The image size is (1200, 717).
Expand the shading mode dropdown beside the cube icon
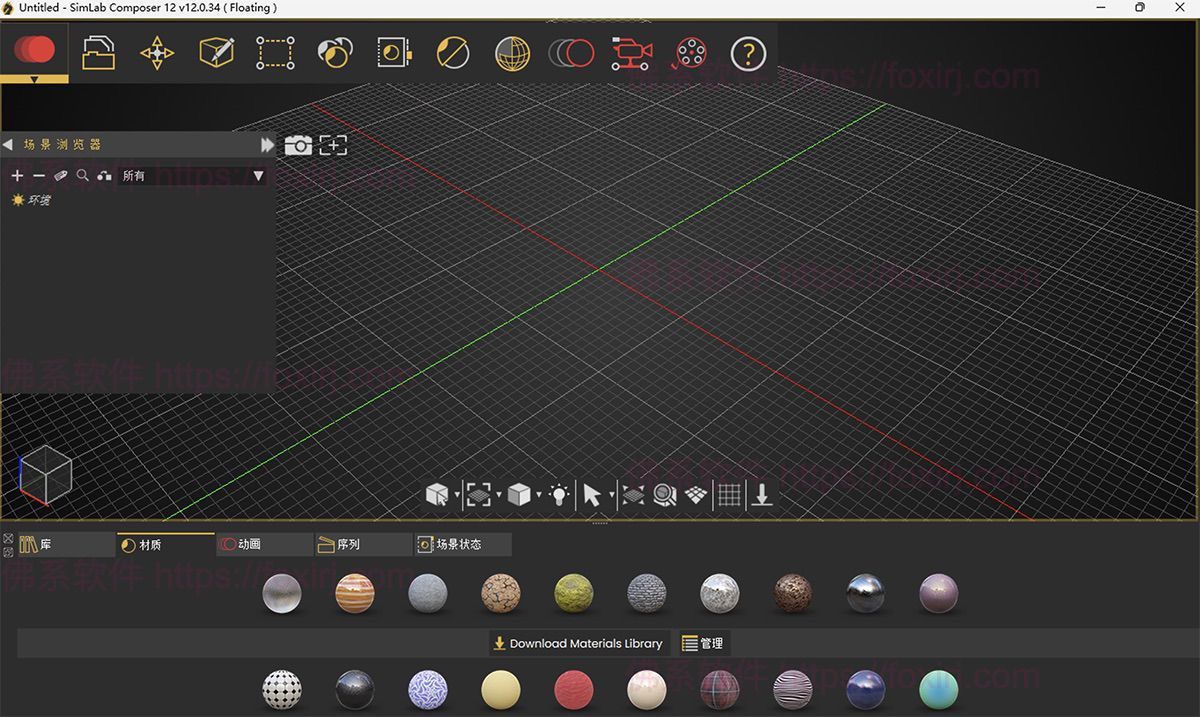539,494
